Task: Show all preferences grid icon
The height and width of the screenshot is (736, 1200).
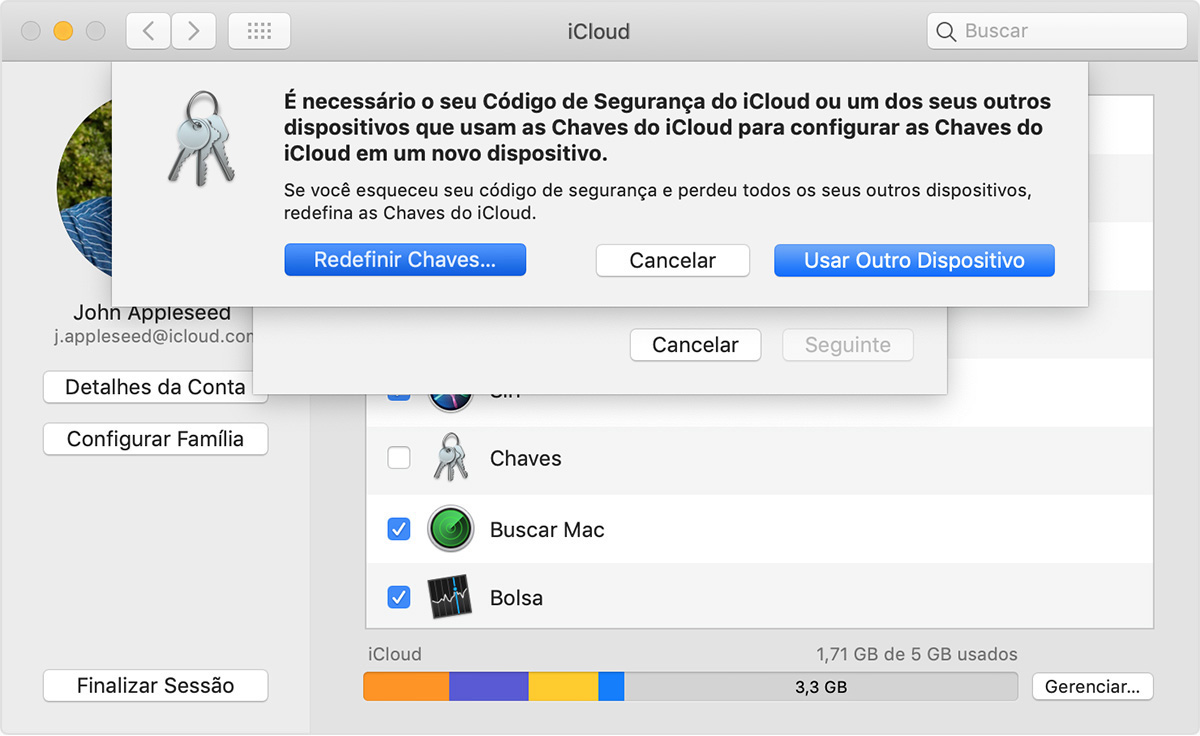Action: coord(259,31)
